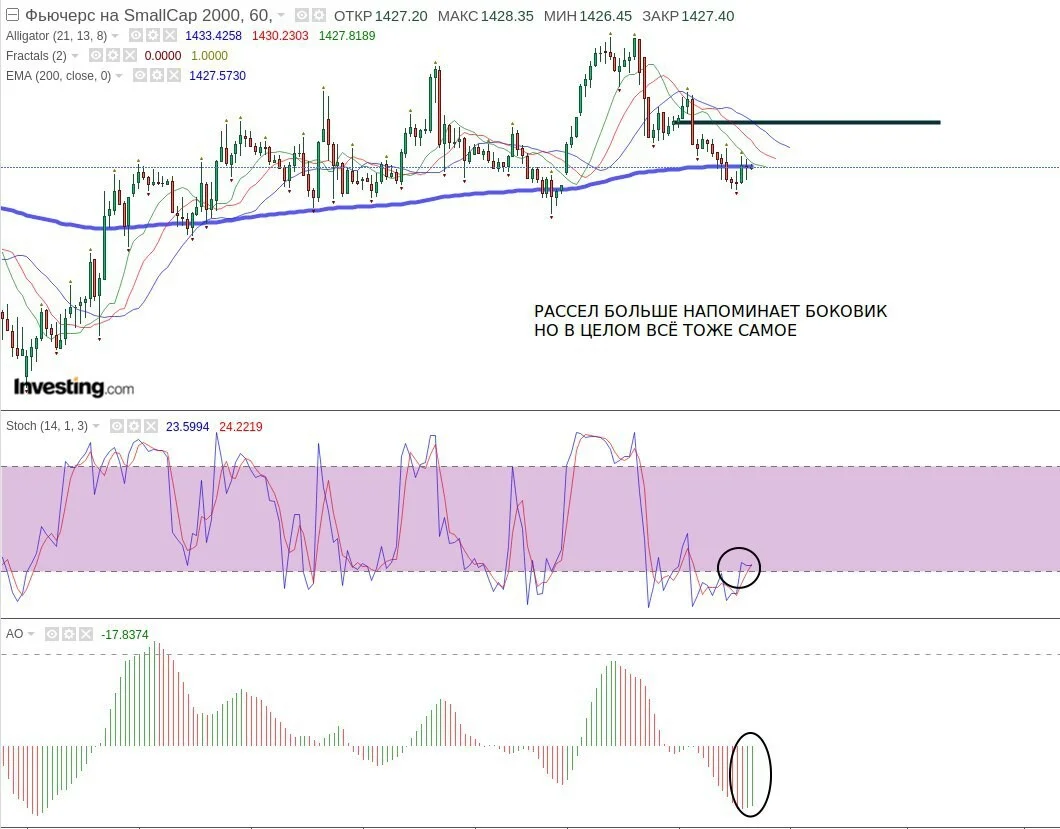Collapse the chart legend with the minus box
Image resolution: width=1060 pixels, height=829 pixels.
(x=12, y=15)
